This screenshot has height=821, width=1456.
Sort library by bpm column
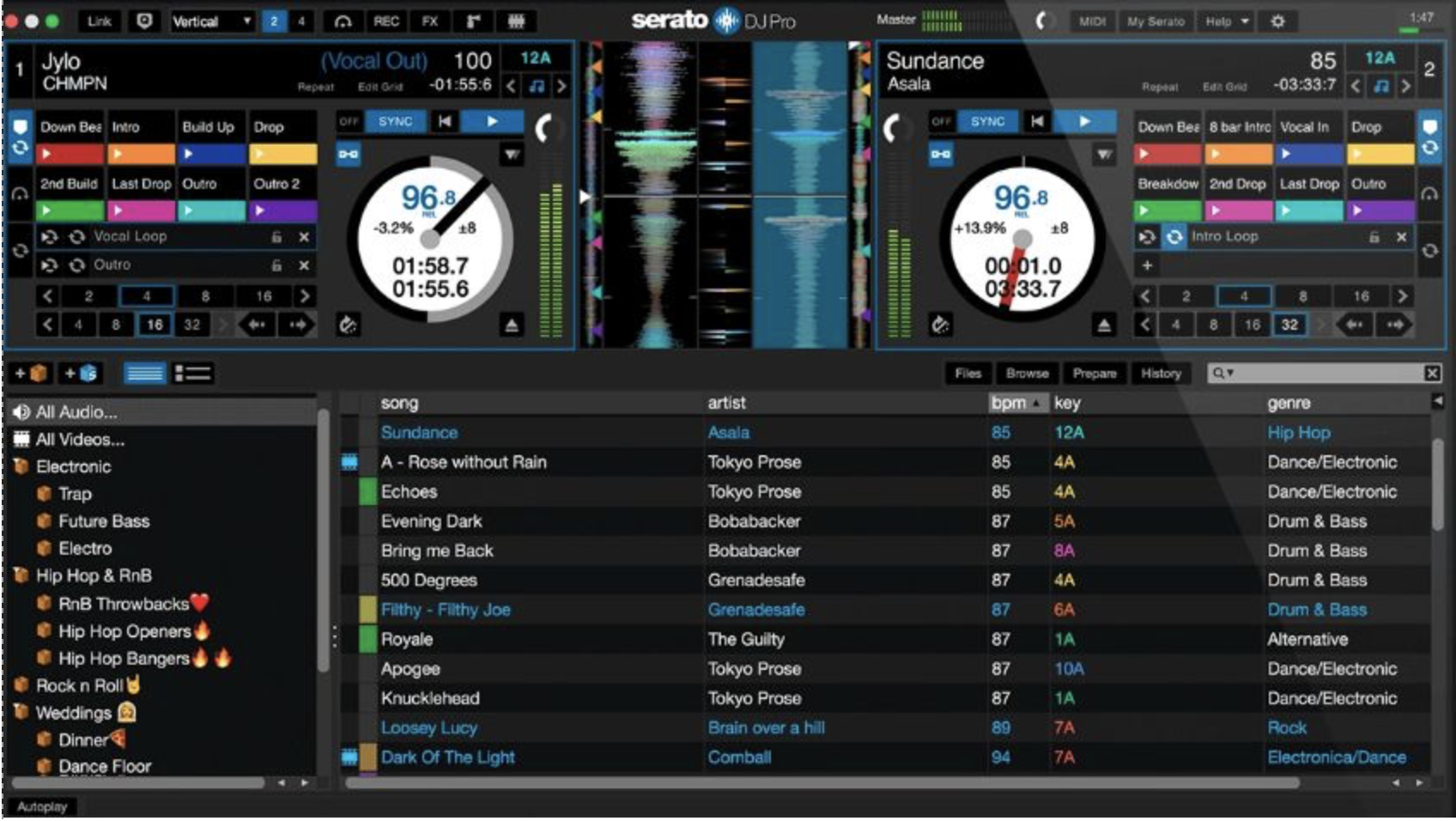pyautogui.click(x=1017, y=403)
